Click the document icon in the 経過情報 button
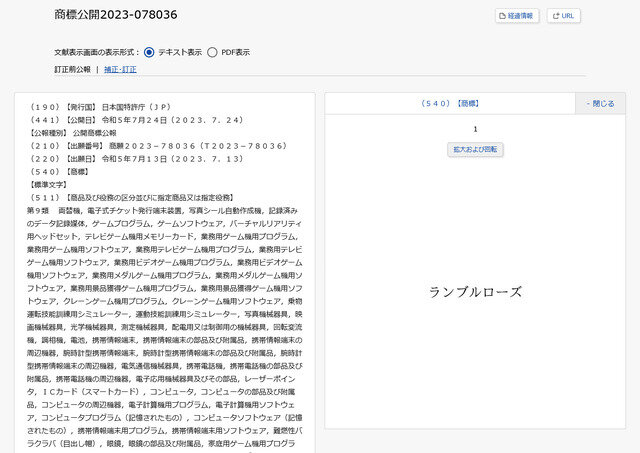This screenshot has height=453, width=640. point(502,16)
